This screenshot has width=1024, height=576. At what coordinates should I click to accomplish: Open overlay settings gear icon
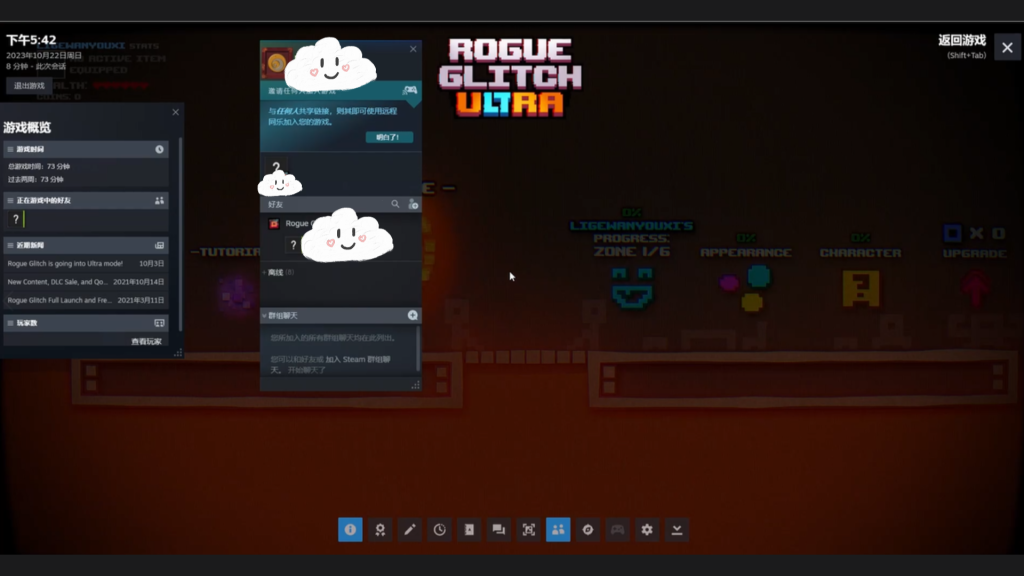[647, 530]
